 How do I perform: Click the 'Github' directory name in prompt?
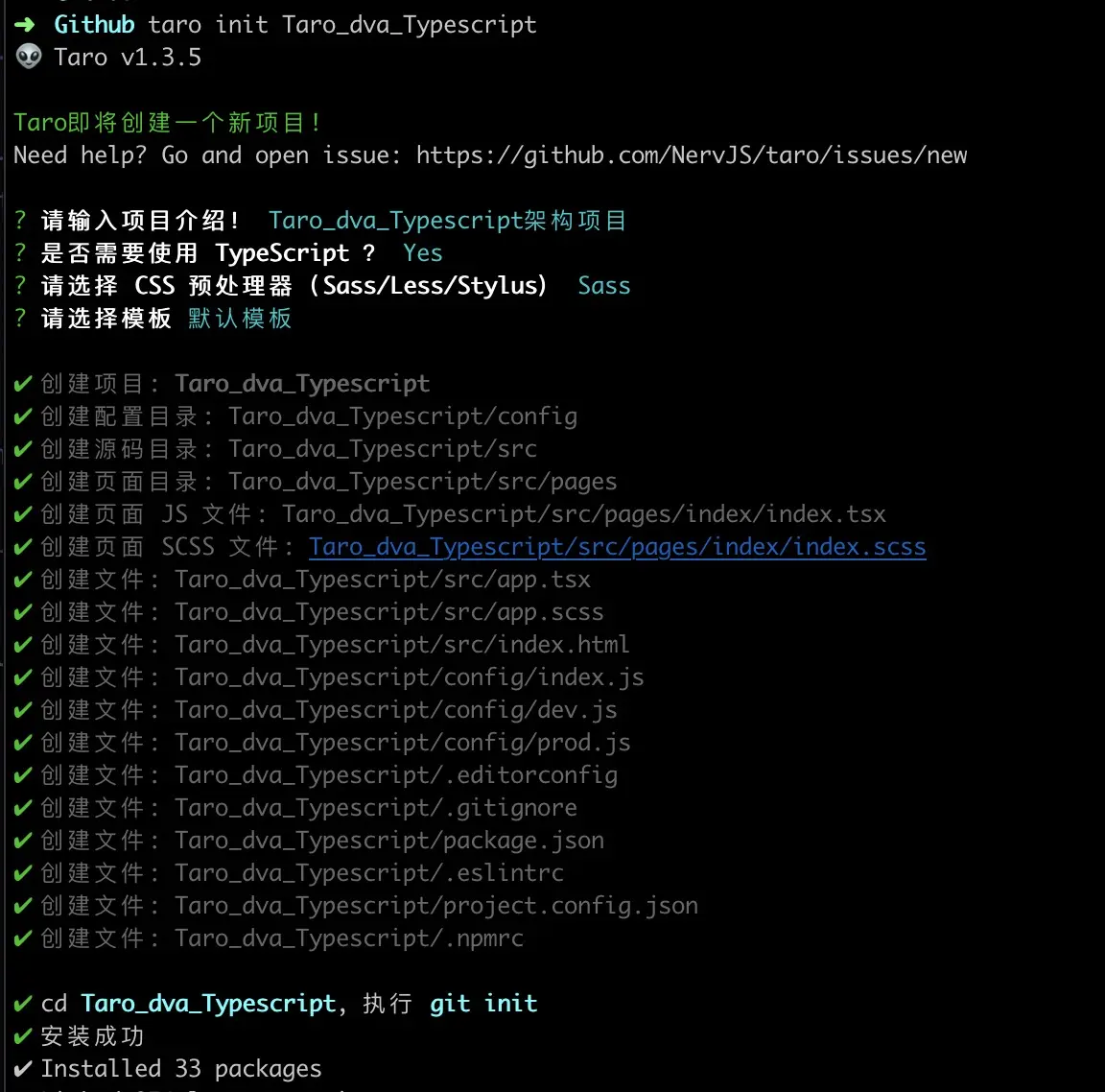94,25
